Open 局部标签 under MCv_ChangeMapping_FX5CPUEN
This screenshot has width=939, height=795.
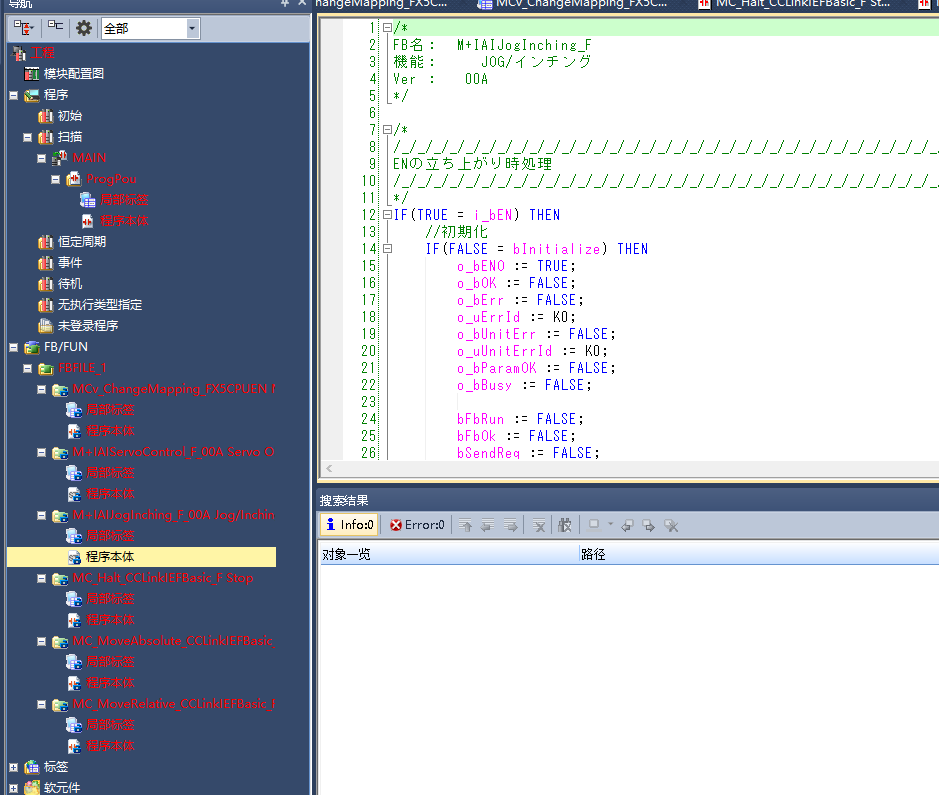pos(109,410)
